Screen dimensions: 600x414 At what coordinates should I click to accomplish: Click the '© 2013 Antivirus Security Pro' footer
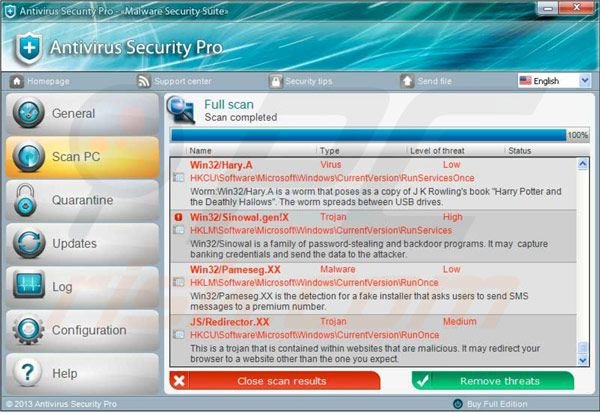(62, 404)
